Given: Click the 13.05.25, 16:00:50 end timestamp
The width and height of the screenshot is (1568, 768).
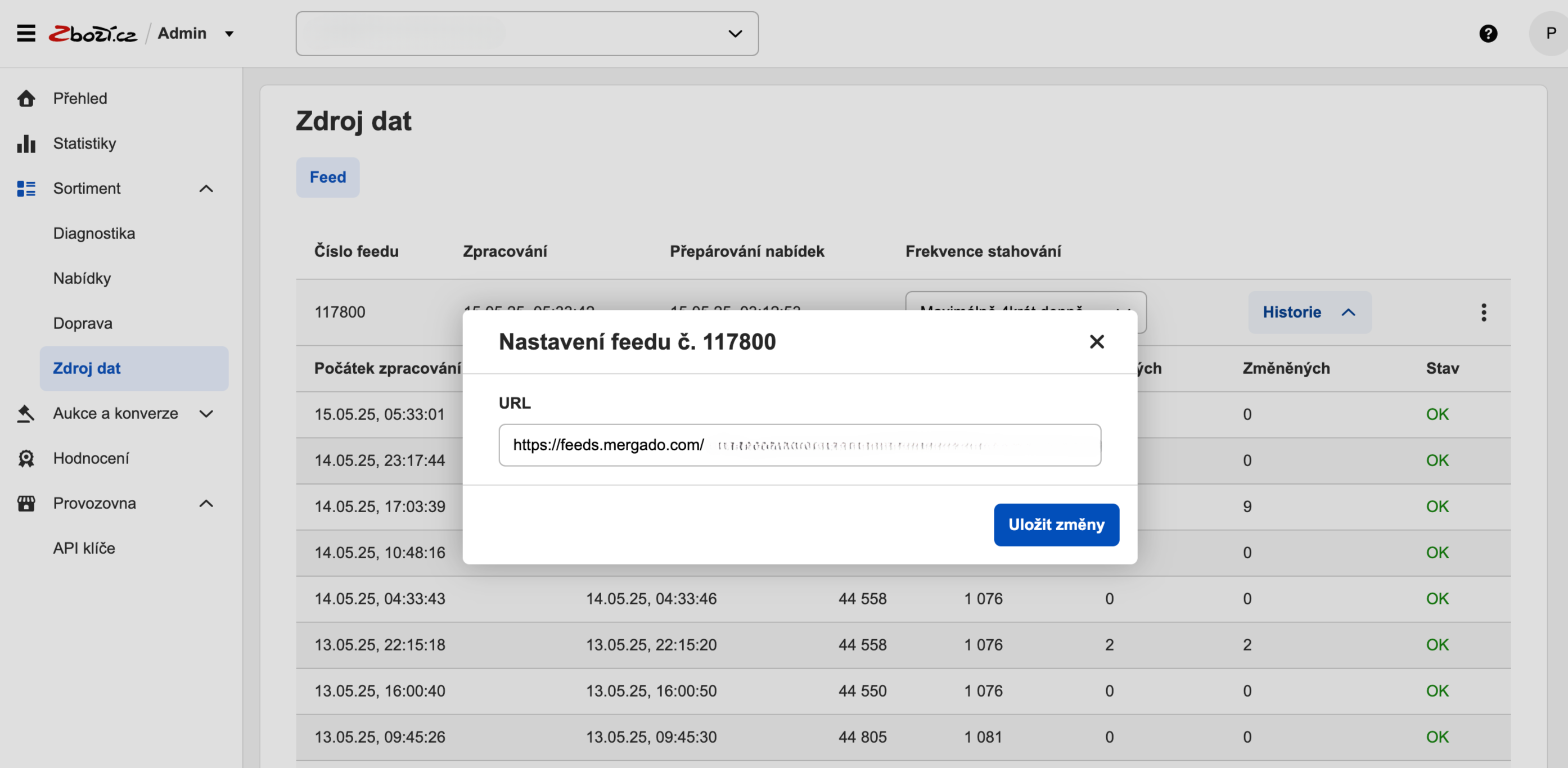Looking at the screenshot, I should tap(651, 692).
